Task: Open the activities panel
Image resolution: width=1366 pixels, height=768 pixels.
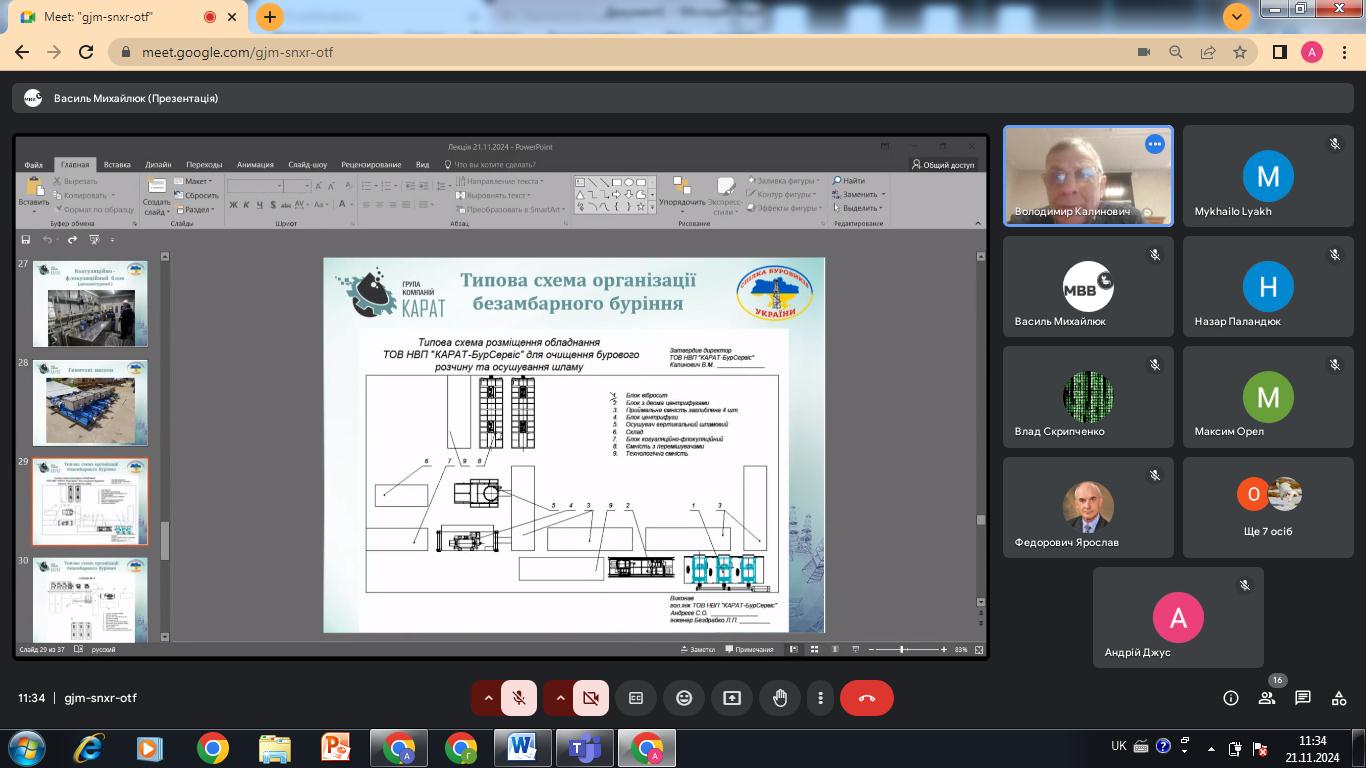Action: pos(1339,698)
